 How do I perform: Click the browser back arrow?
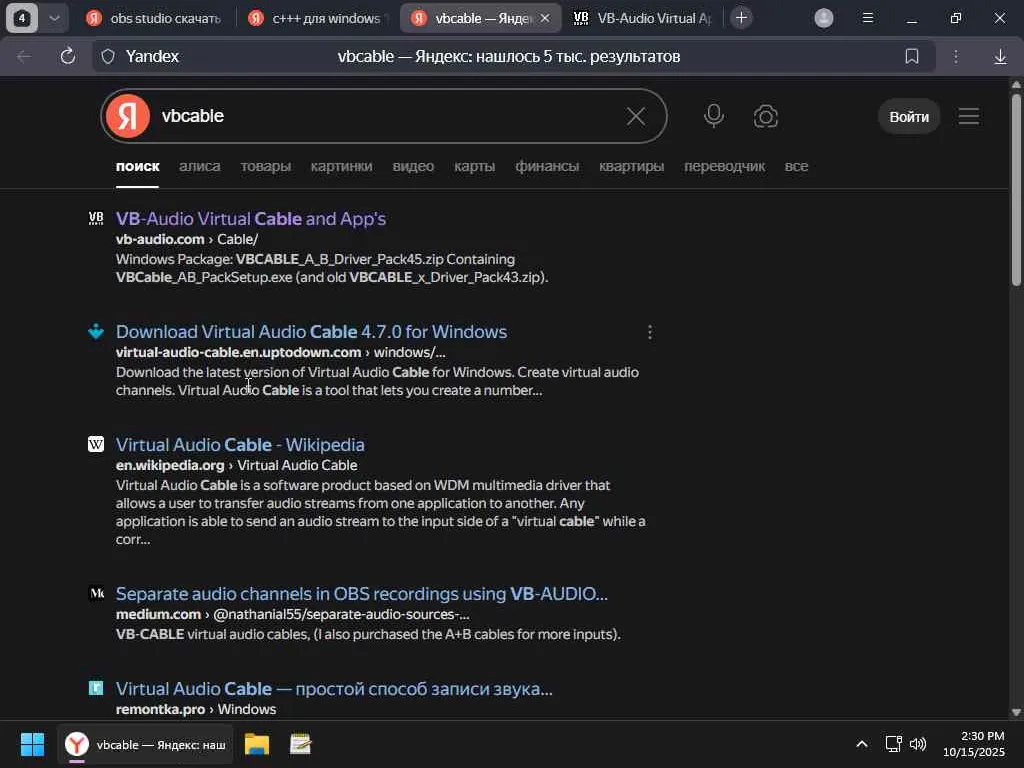click(24, 57)
